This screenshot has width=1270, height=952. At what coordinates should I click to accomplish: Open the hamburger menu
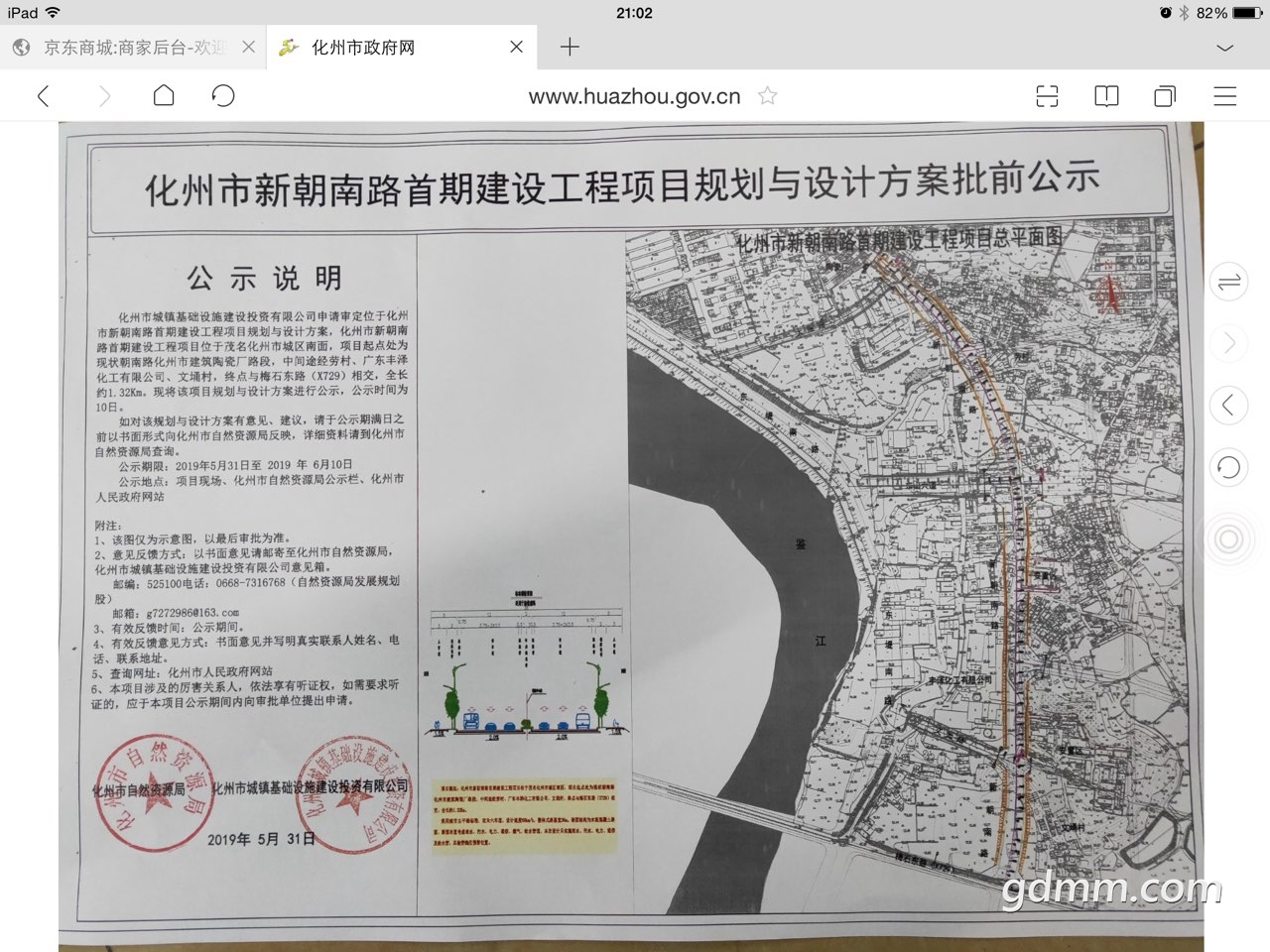[x=1225, y=96]
